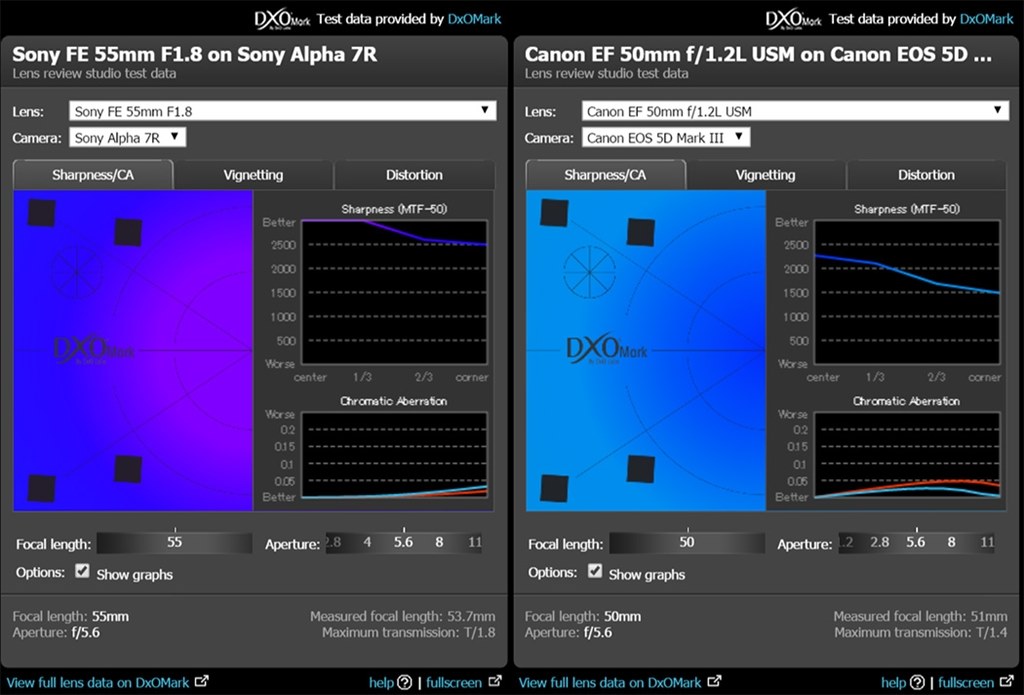Set Sony aperture slider to 8

point(440,542)
